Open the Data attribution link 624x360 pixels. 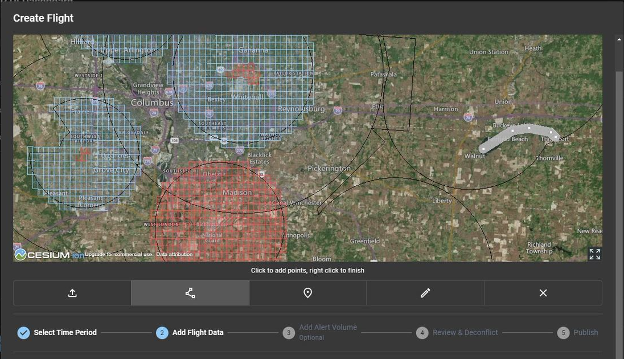174,254
